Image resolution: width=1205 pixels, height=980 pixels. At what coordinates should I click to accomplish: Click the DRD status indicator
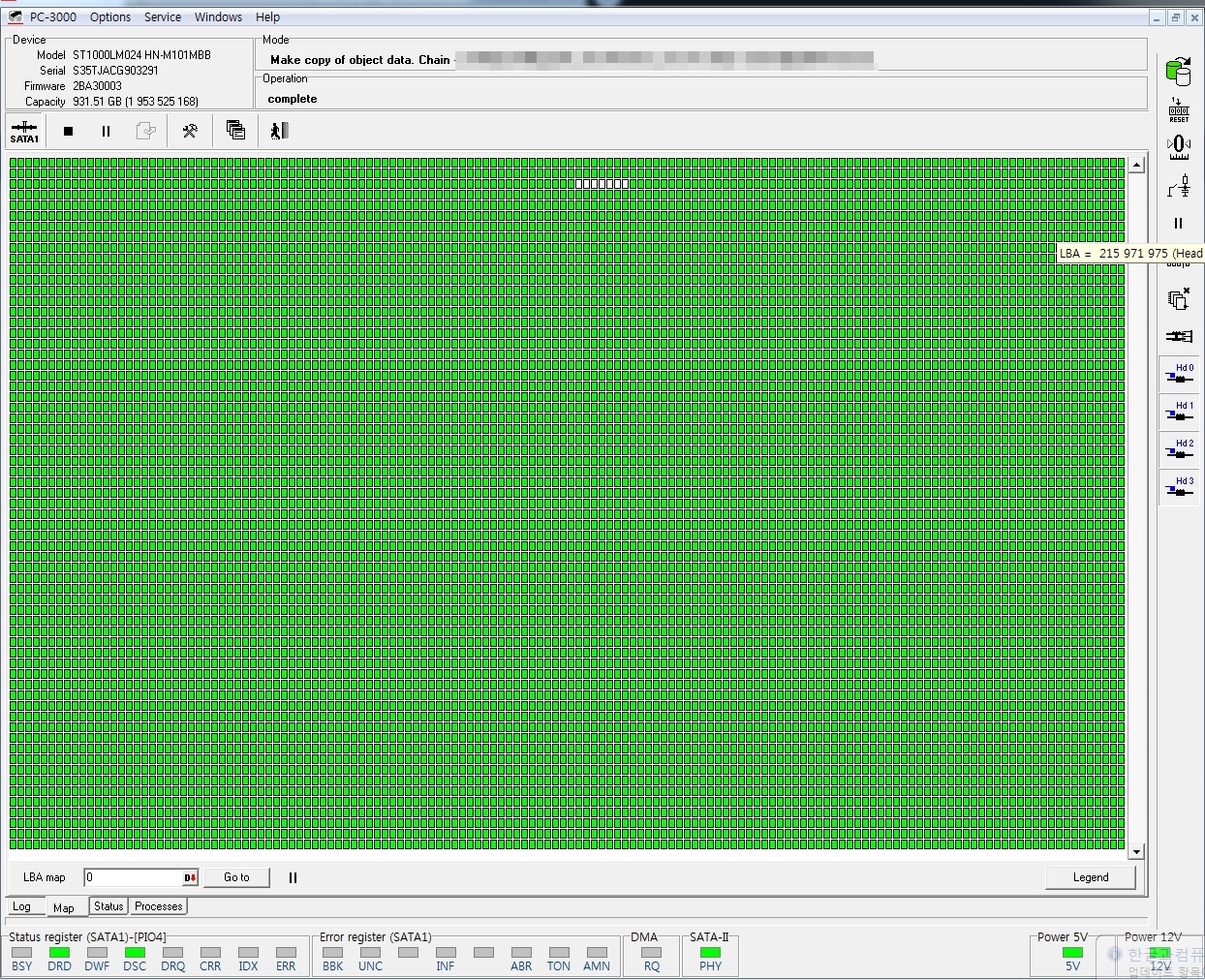(59, 953)
